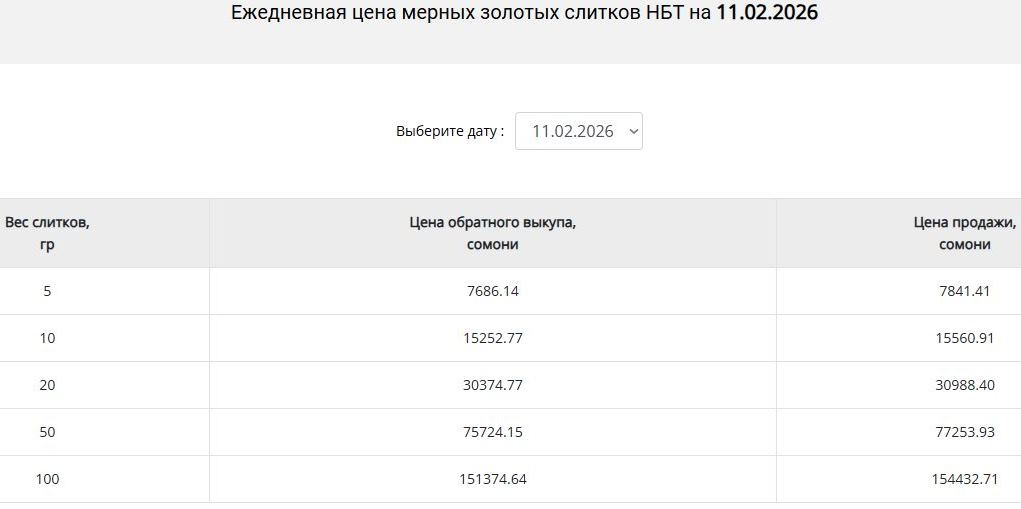This screenshot has height=509, width=1021.
Task: Select the 20 gram weight cell
Action: (47, 385)
